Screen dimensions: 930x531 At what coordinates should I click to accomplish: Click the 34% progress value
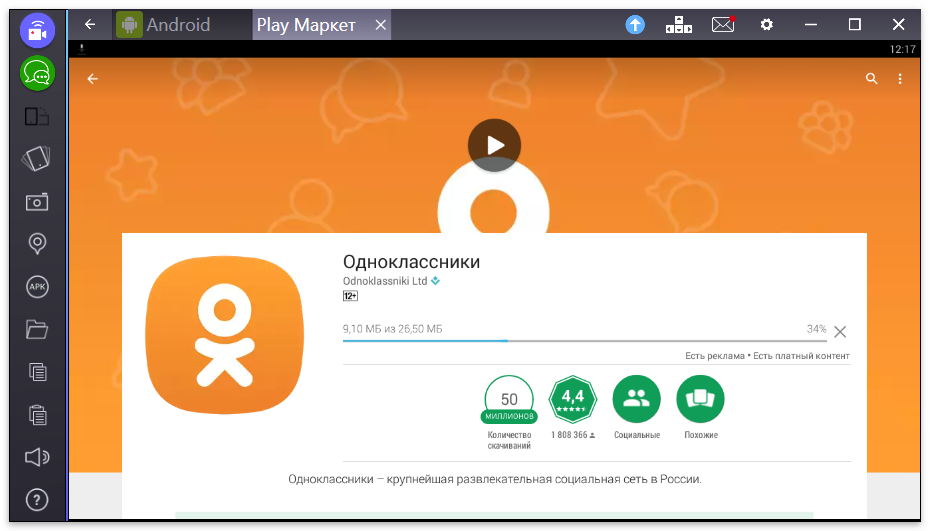(x=816, y=329)
